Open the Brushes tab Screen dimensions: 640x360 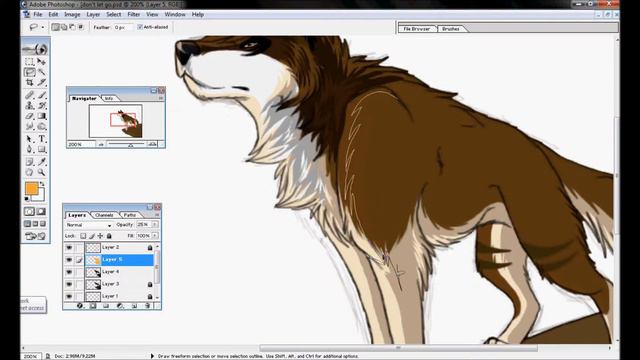[451, 29]
